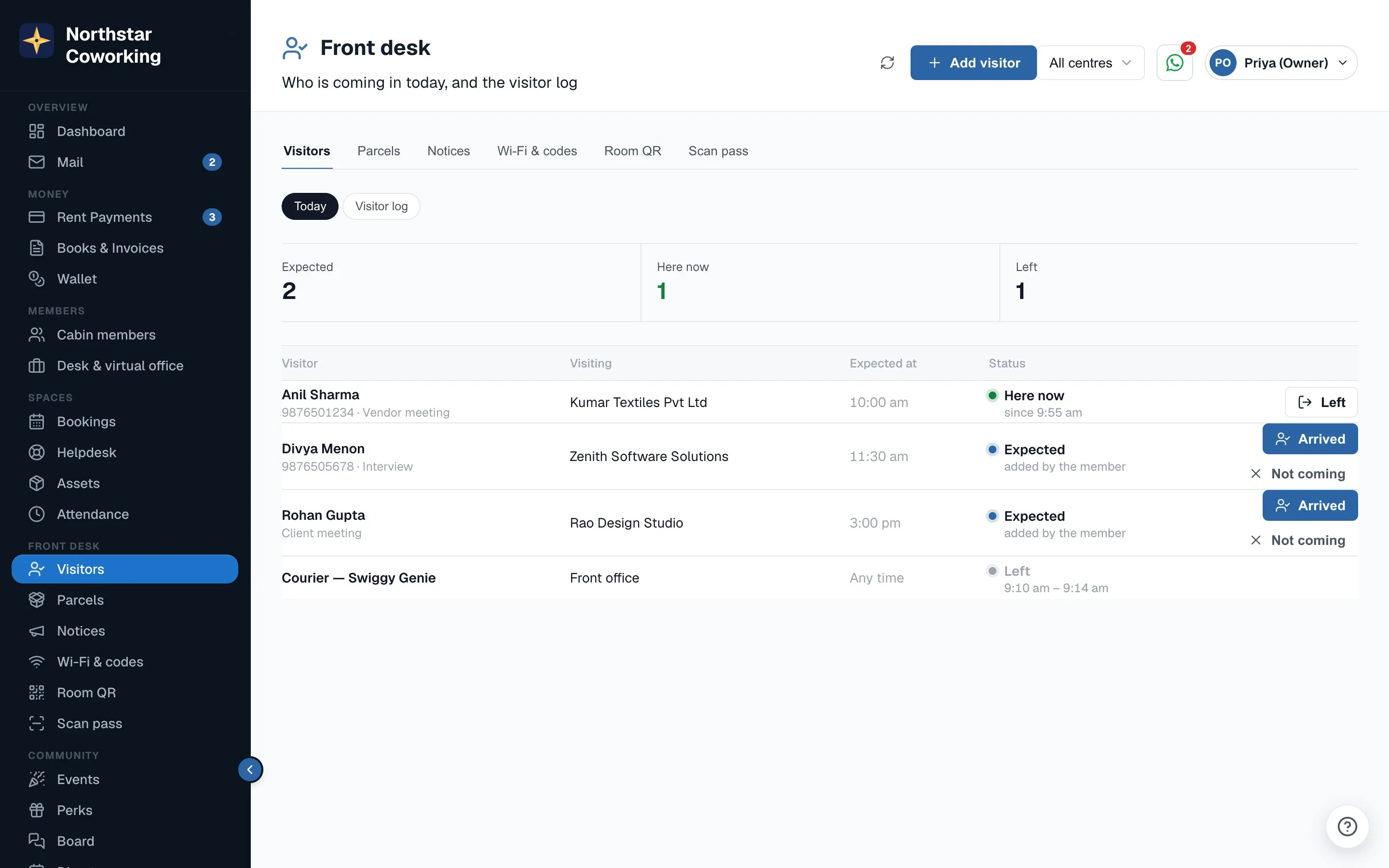The width and height of the screenshot is (1389, 868).
Task: Mark Divya Menon as Arrived
Action: point(1310,439)
